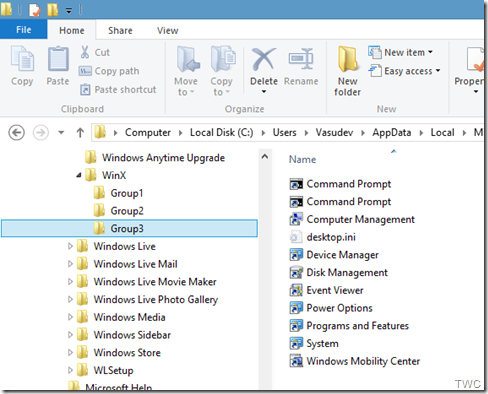Viewport: 488px width, 394px height.
Task: Click quick access New folder icon
Action: click(x=52, y=10)
